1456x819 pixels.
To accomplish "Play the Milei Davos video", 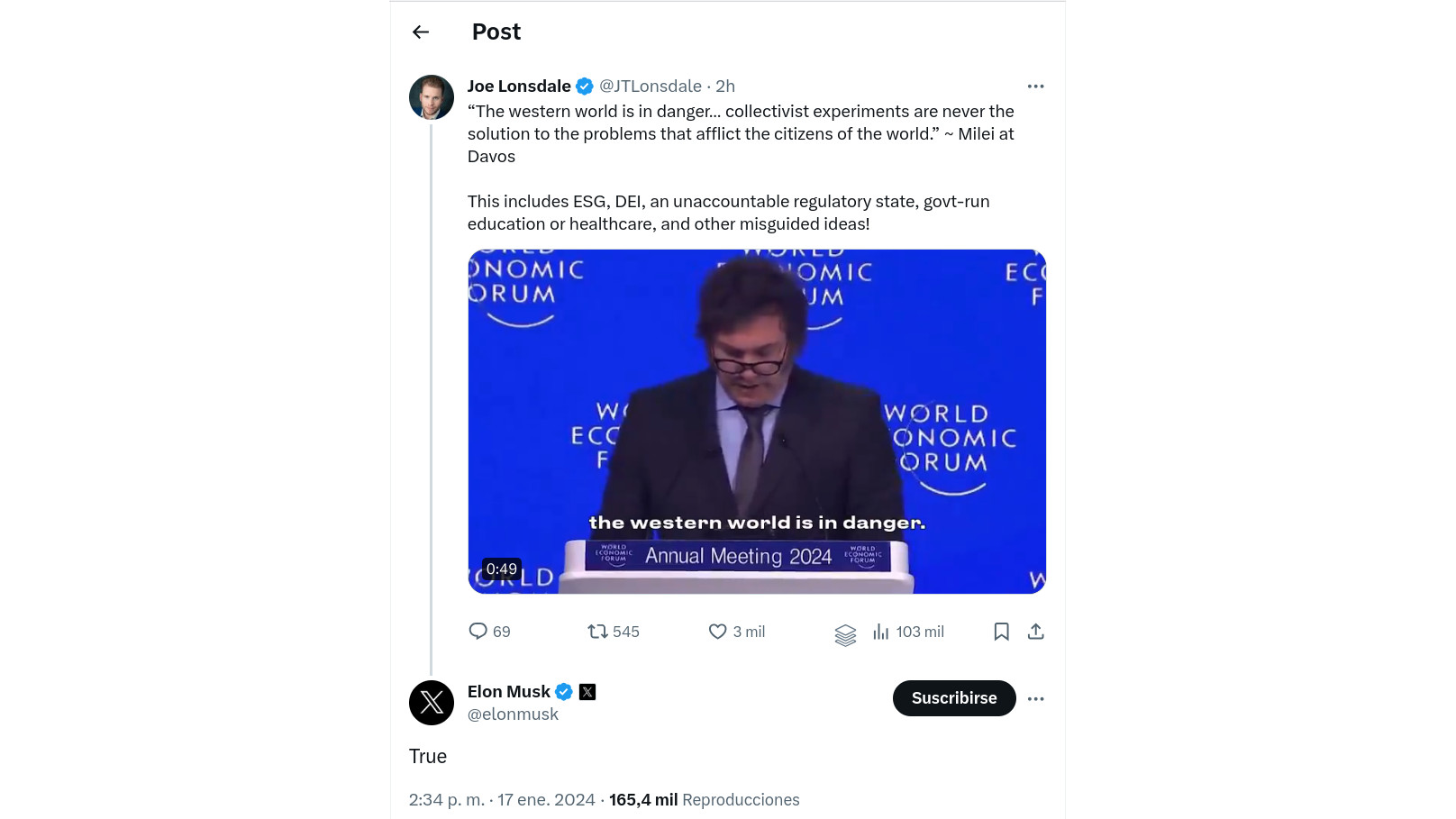I will pos(757,421).
